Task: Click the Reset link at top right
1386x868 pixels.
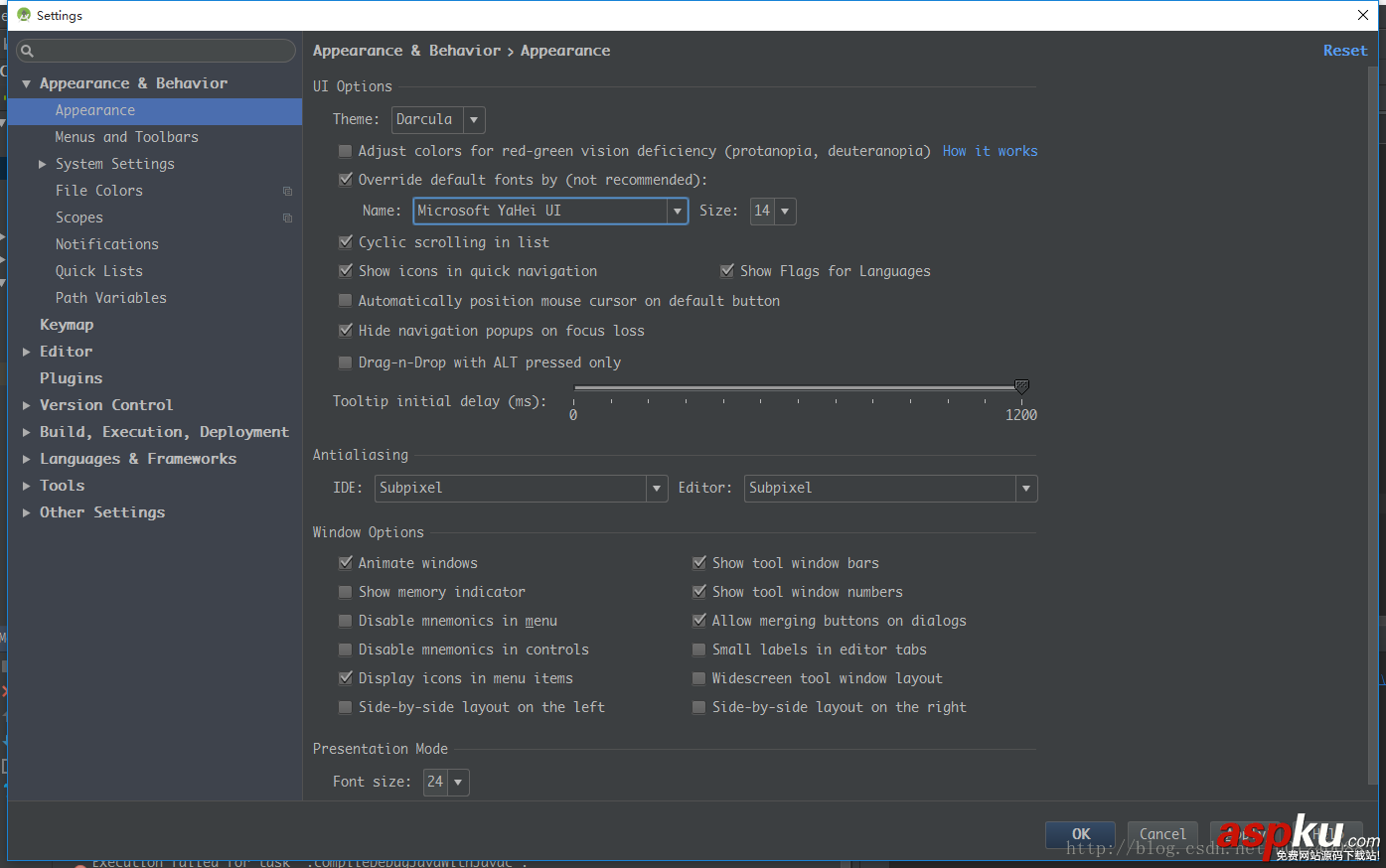Action: point(1344,51)
